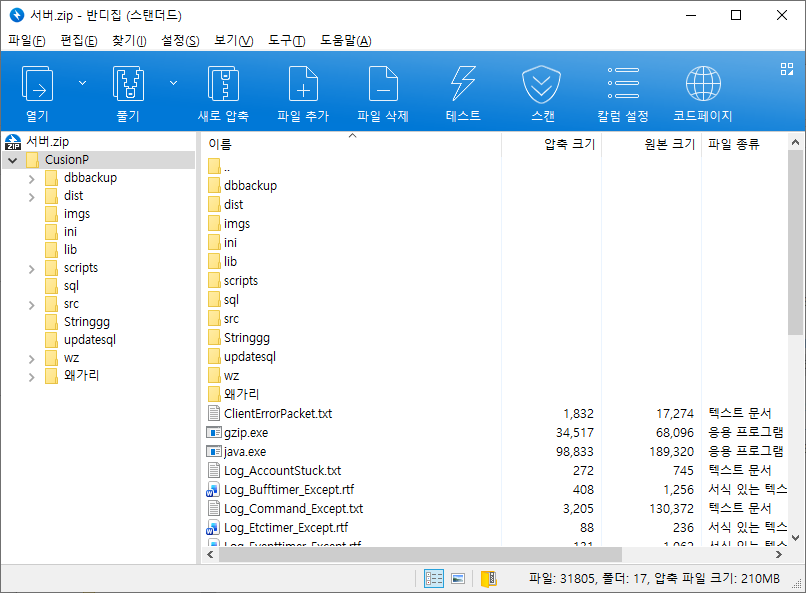This screenshot has width=806, height=593.
Task: Click the horizontal scrollbar thumb below the file list
Action: point(420,554)
